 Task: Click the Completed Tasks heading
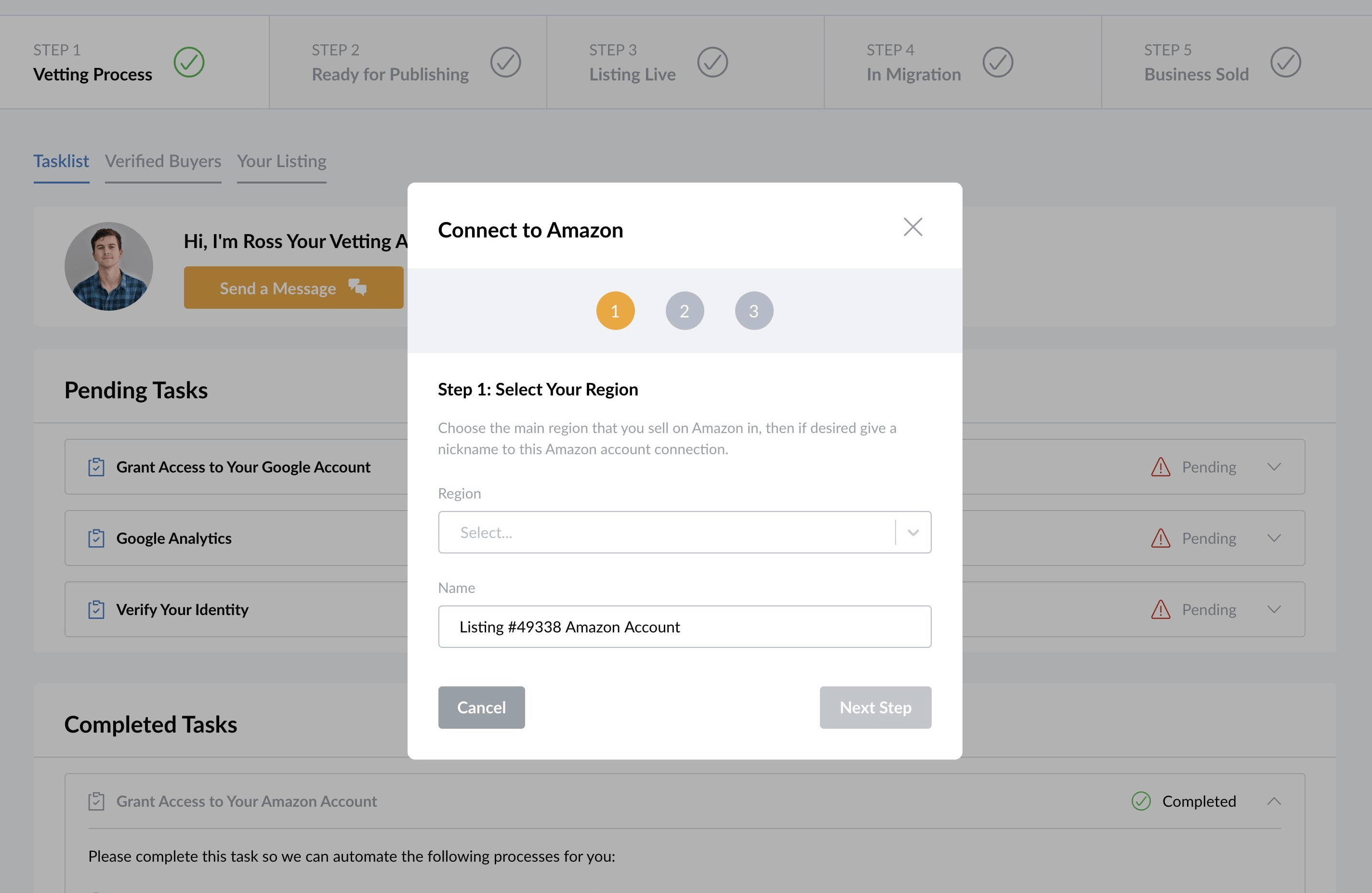[150, 725]
